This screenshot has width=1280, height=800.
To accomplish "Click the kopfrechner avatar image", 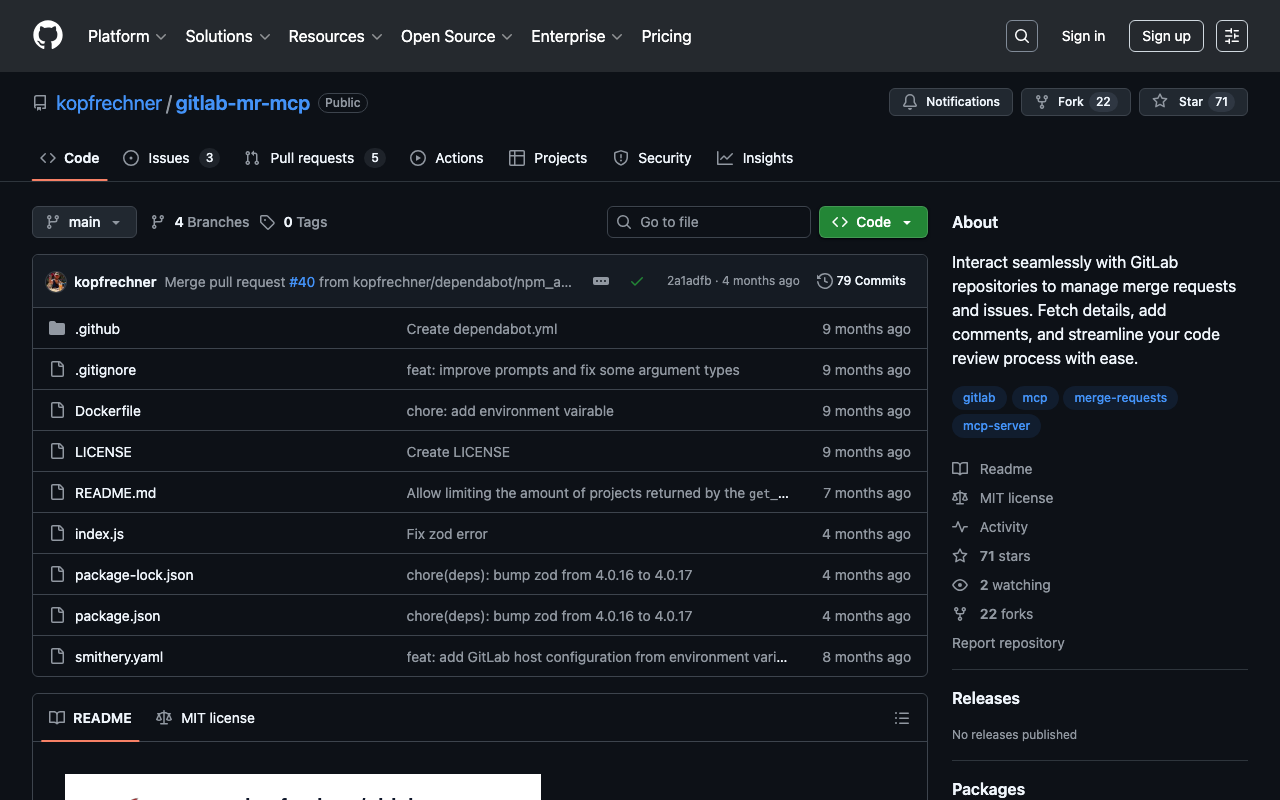I will click(x=56, y=282).
